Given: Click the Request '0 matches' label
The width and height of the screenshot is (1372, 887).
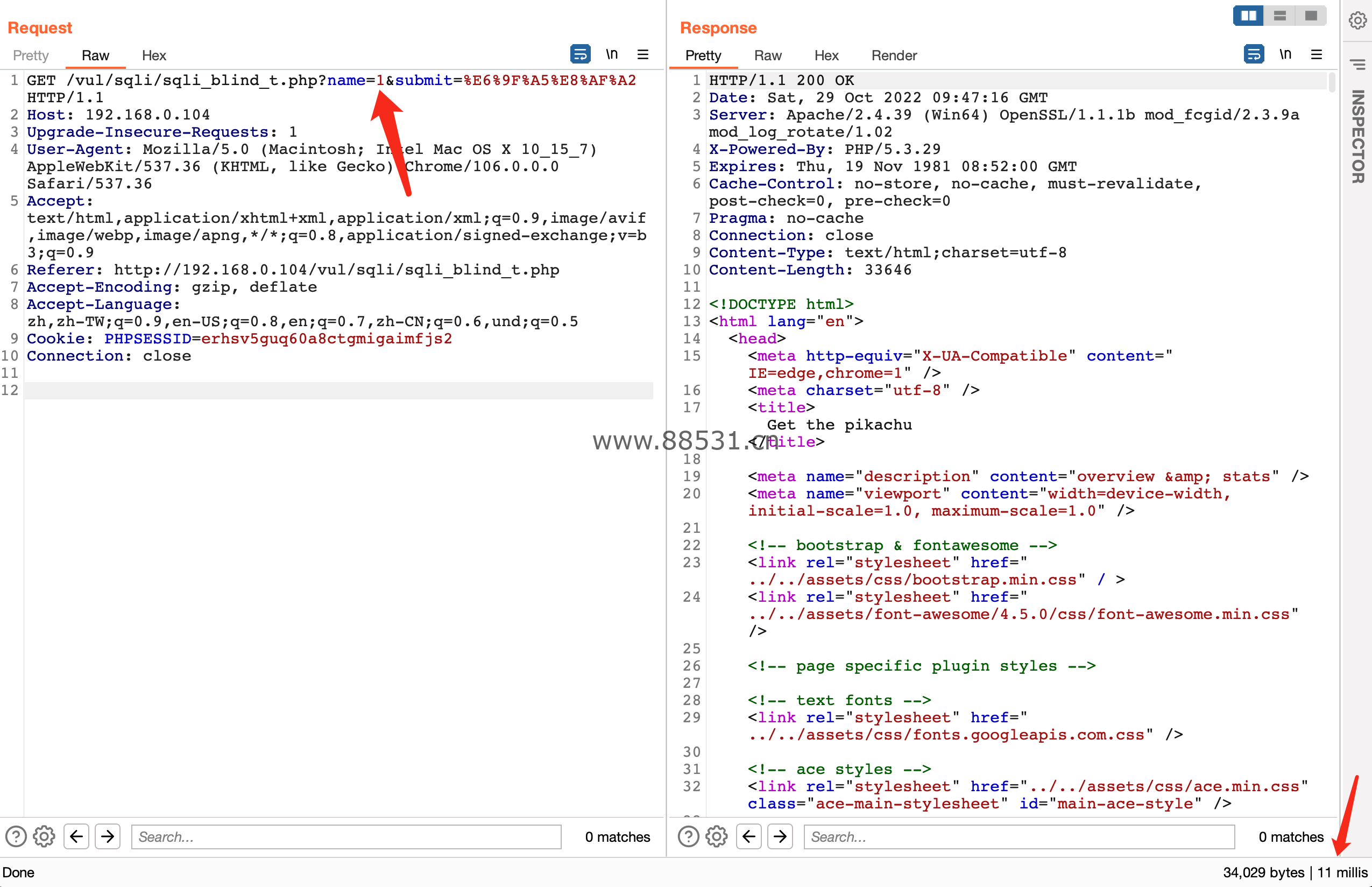Looking at the screenshot, I should (x=617, y=837).
